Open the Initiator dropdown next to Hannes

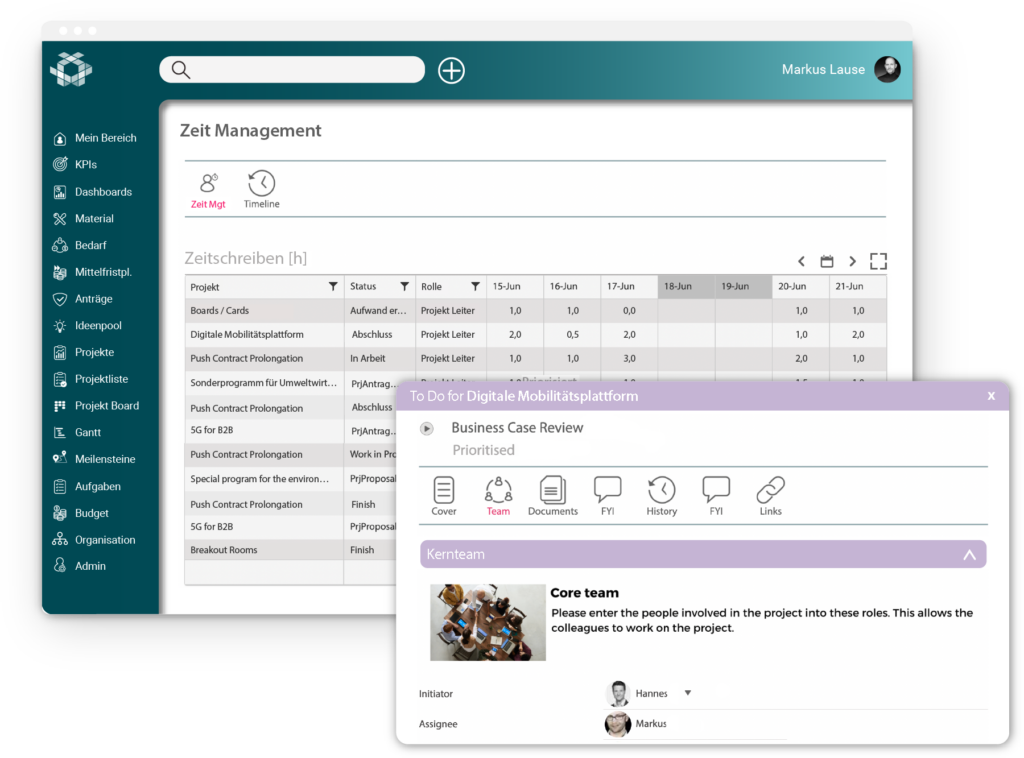pos(688,693)
